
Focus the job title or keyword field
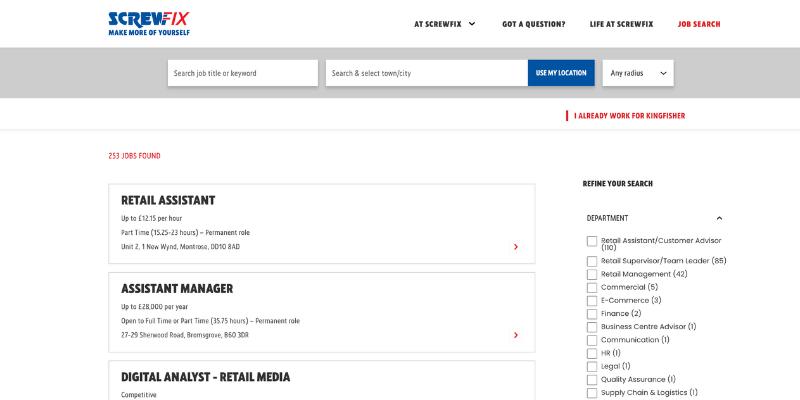point(242,73)
